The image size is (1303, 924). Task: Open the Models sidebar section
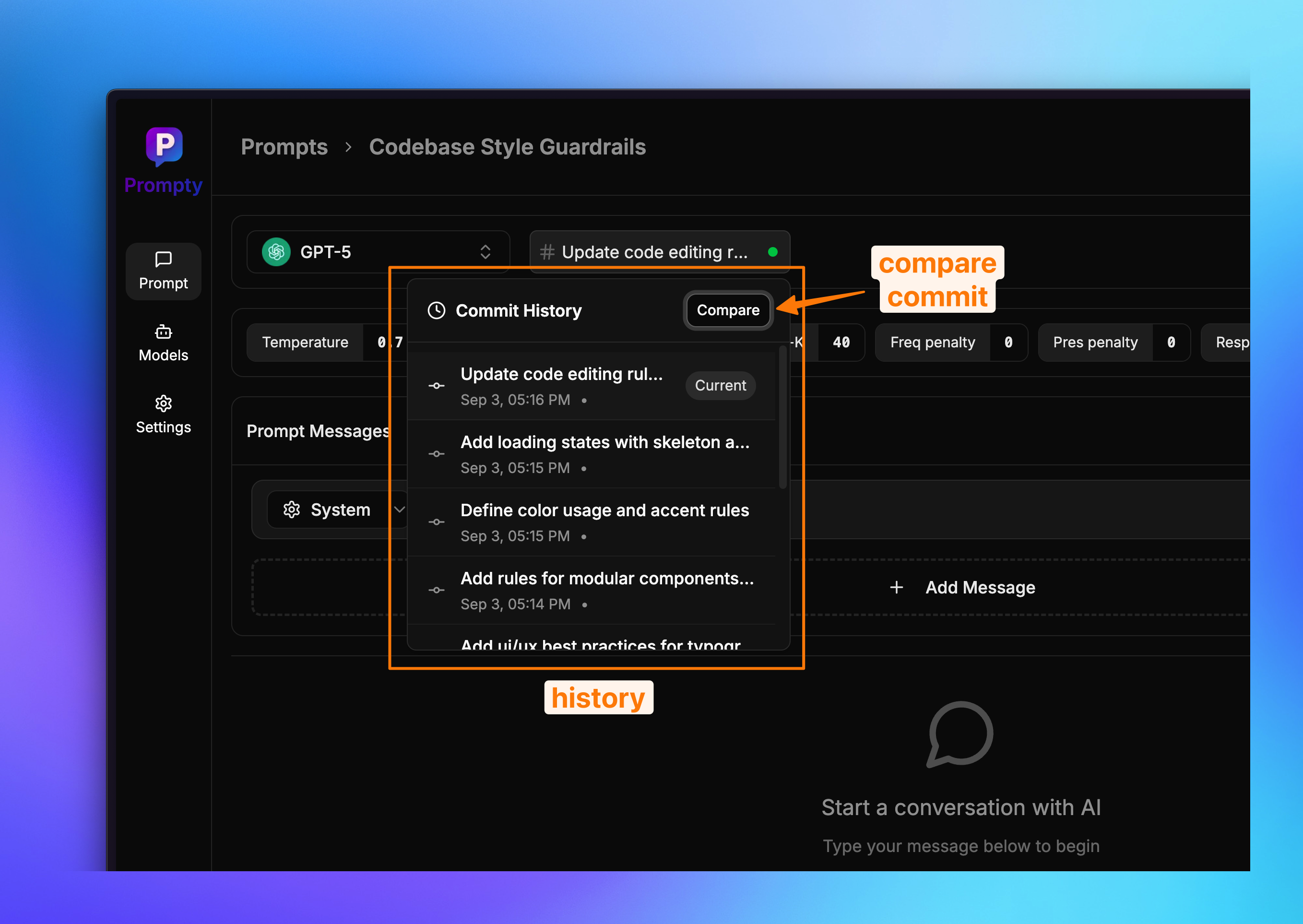[163, 343]
